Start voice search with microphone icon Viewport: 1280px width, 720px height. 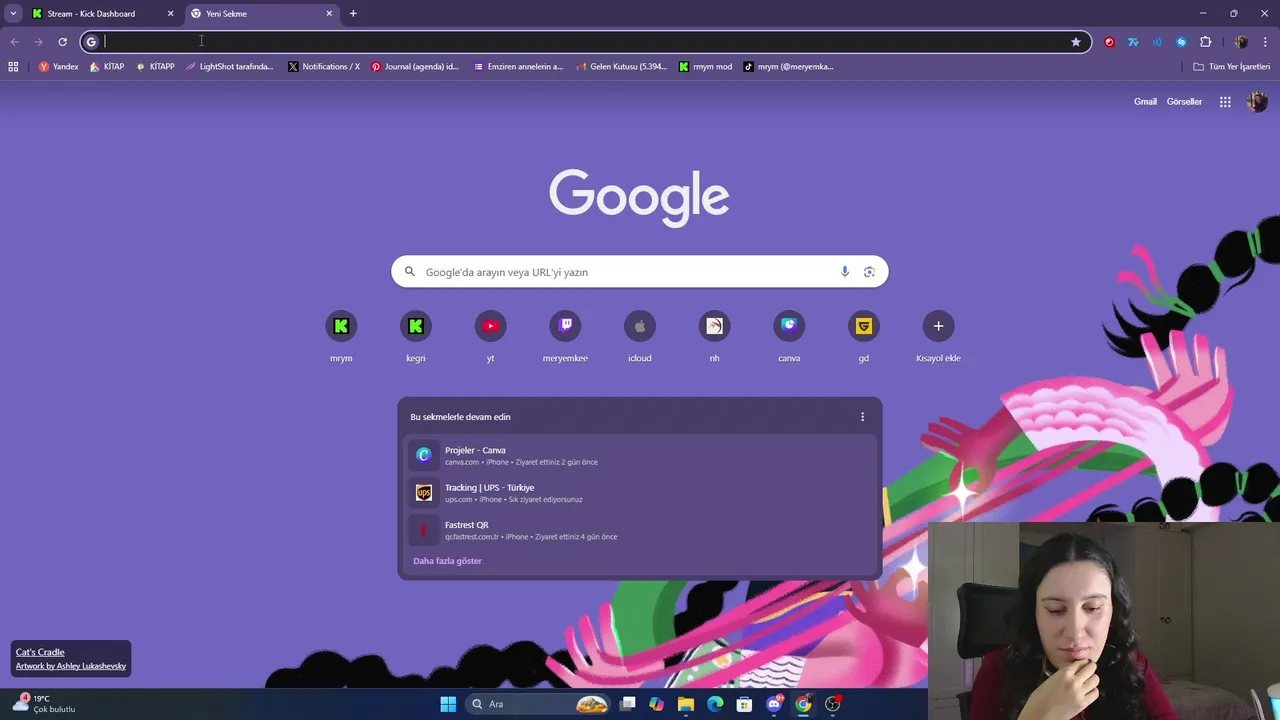[x=845, y=272]
